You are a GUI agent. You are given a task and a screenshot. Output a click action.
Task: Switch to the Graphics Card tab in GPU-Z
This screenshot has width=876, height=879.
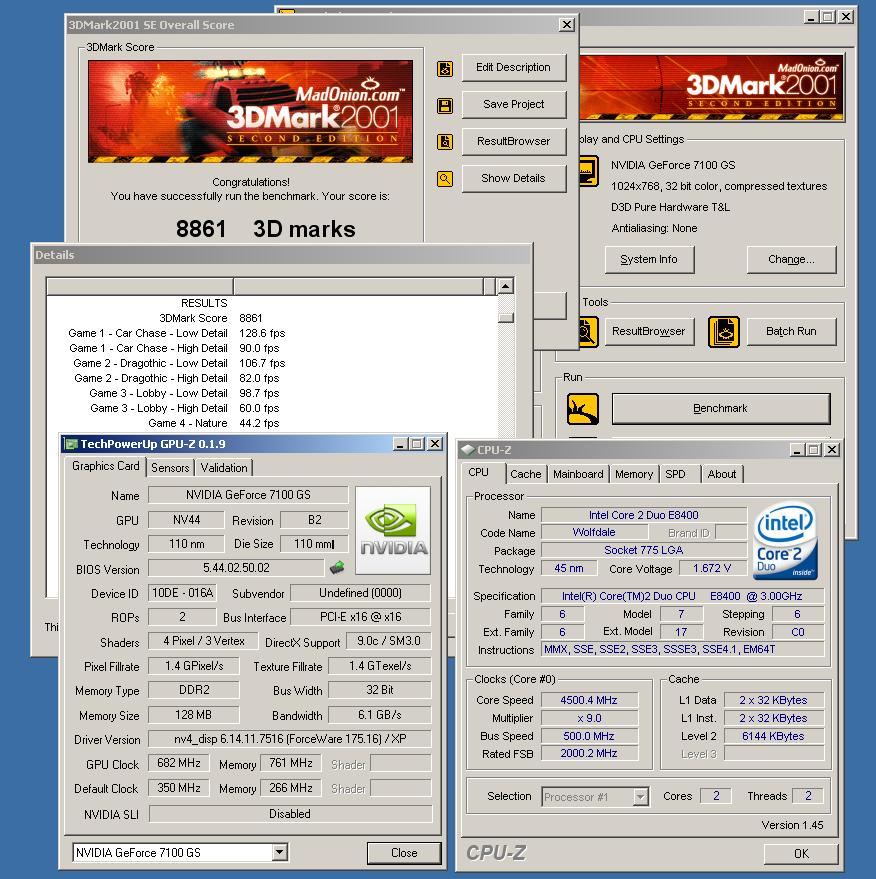105,466
